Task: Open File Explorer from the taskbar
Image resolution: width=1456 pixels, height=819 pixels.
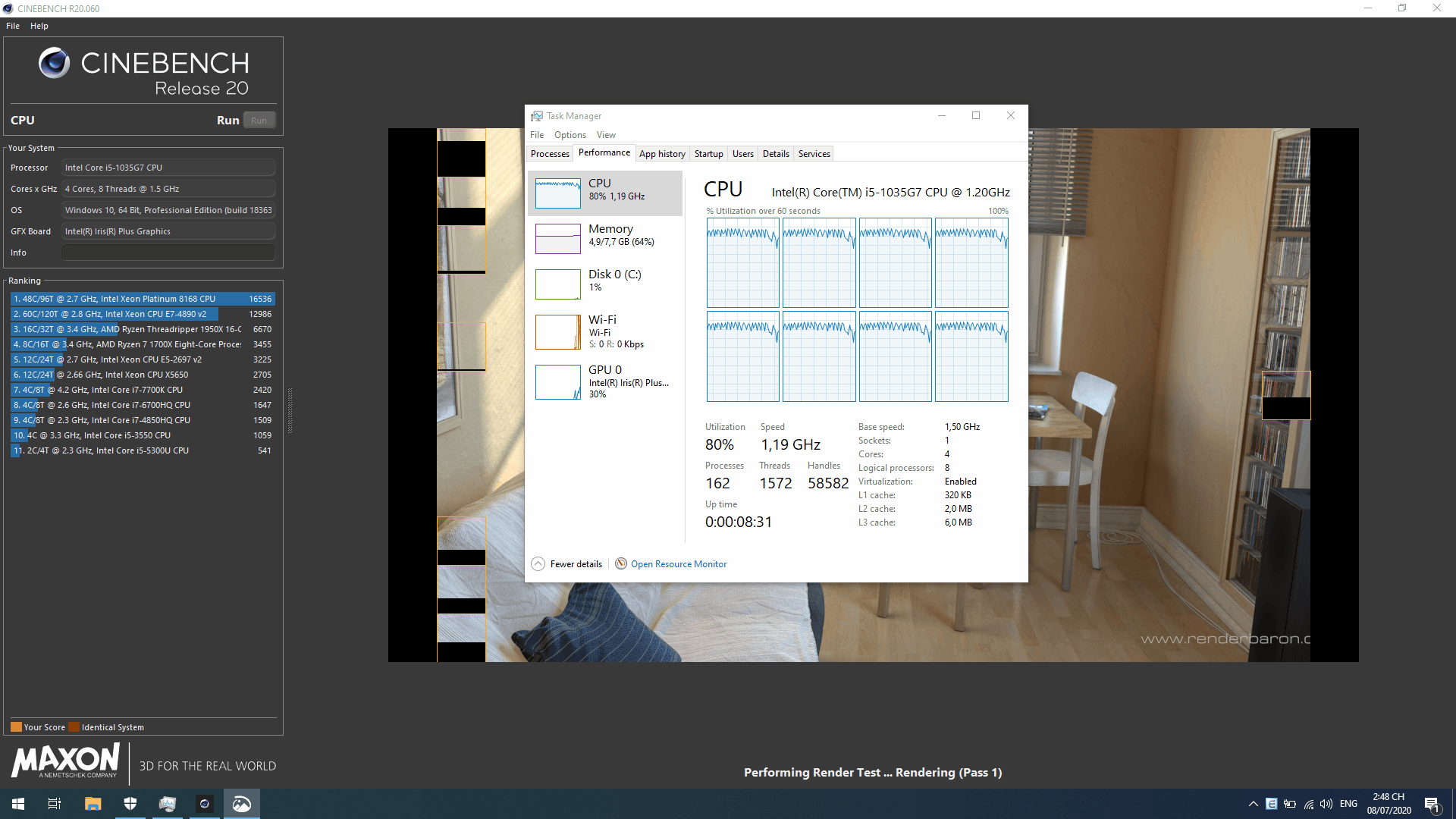Action: pos(93,804)
